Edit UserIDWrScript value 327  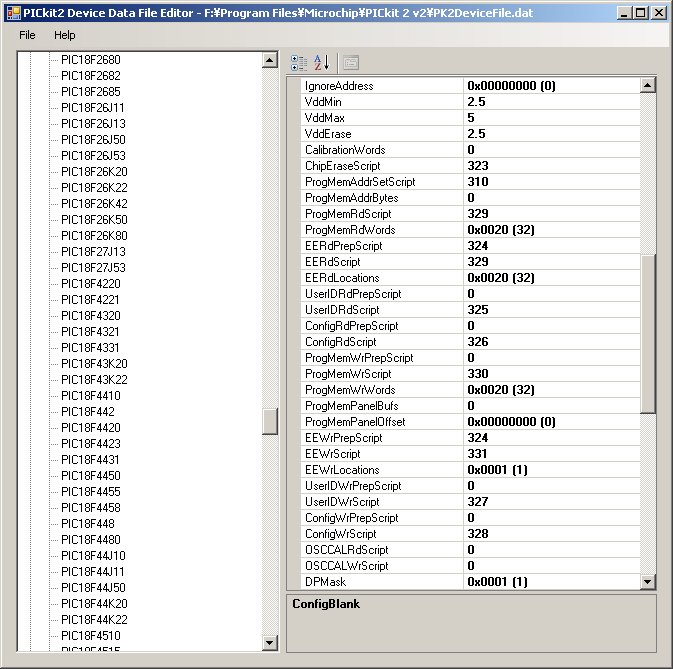(x=552, y=502)
